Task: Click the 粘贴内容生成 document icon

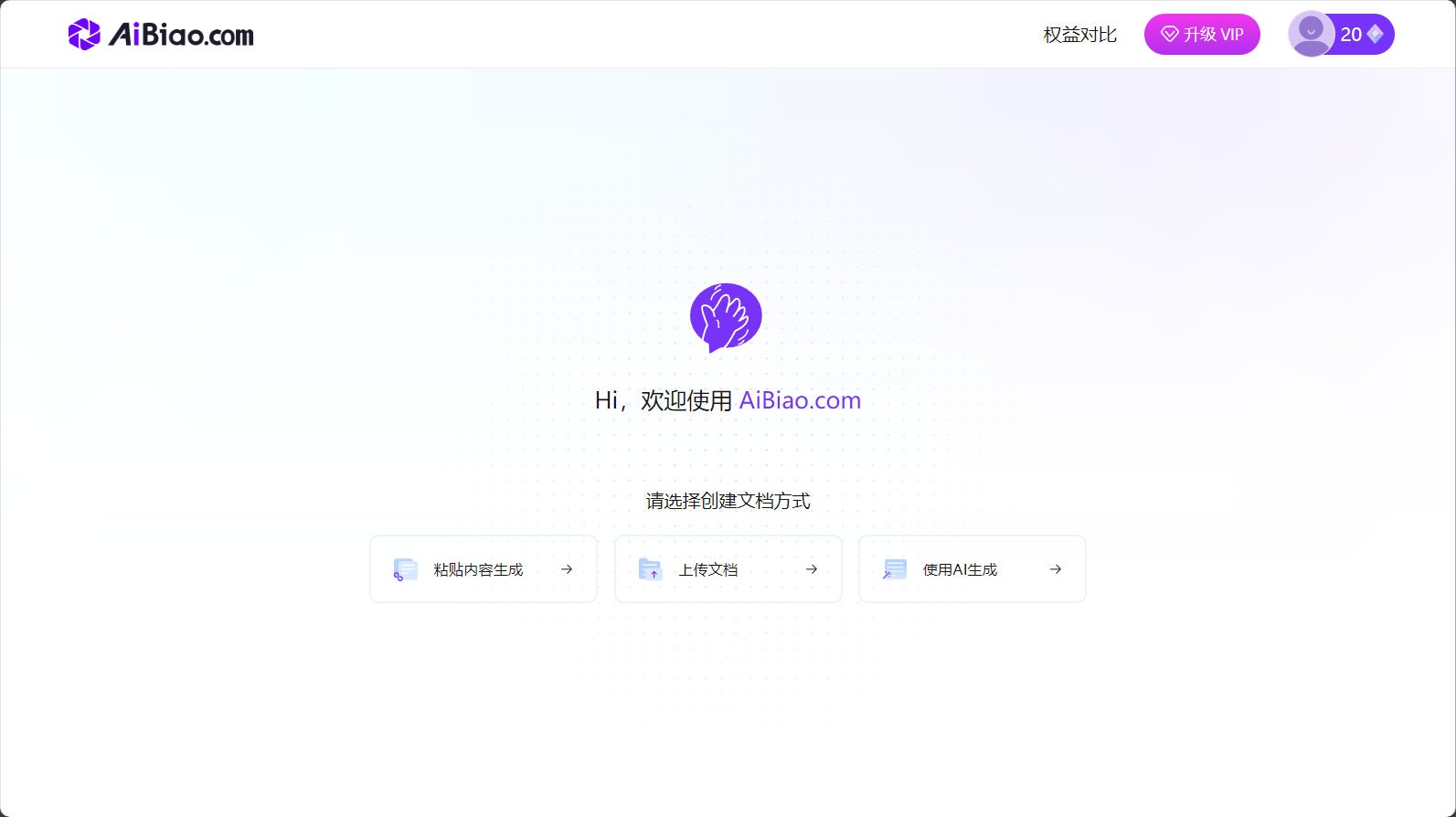Action: (x=405, y=569)
